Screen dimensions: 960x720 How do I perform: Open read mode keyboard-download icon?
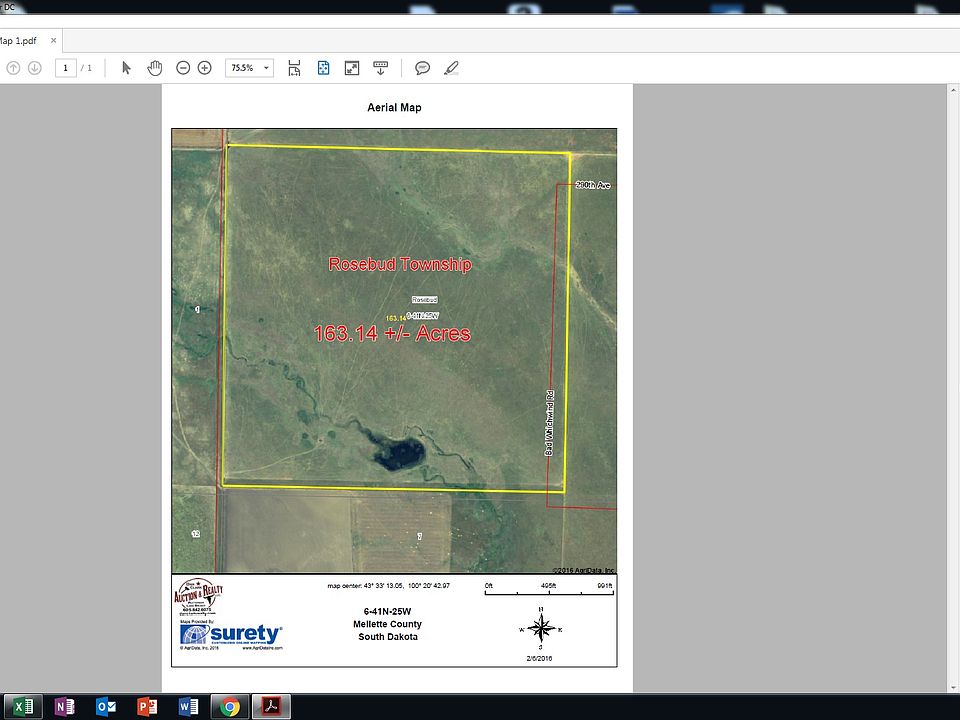380,68
